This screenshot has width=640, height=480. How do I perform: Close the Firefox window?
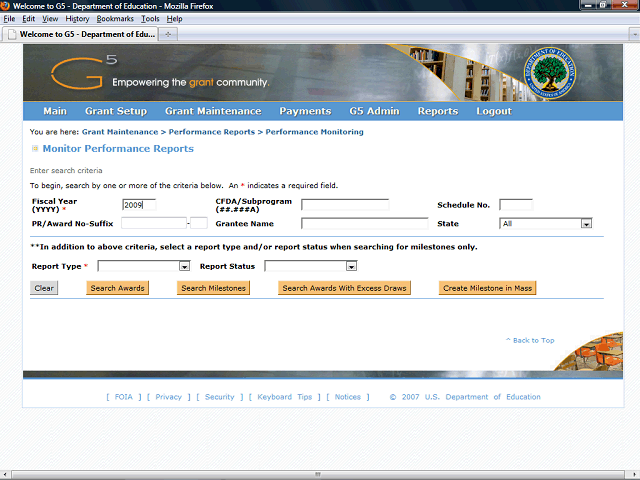(x=624, y=5)
